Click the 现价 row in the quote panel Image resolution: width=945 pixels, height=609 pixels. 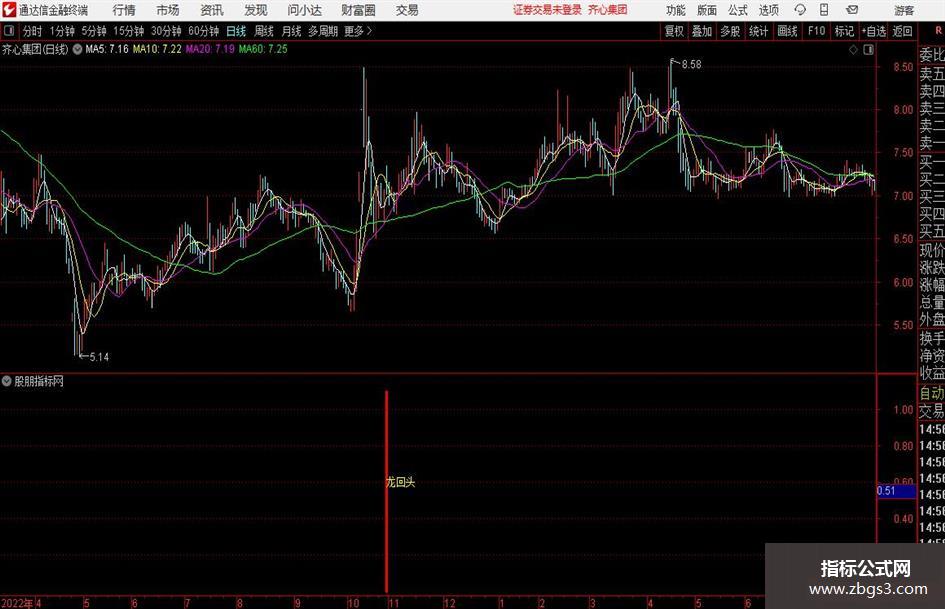pyautogui.click(x=932, y=250)
